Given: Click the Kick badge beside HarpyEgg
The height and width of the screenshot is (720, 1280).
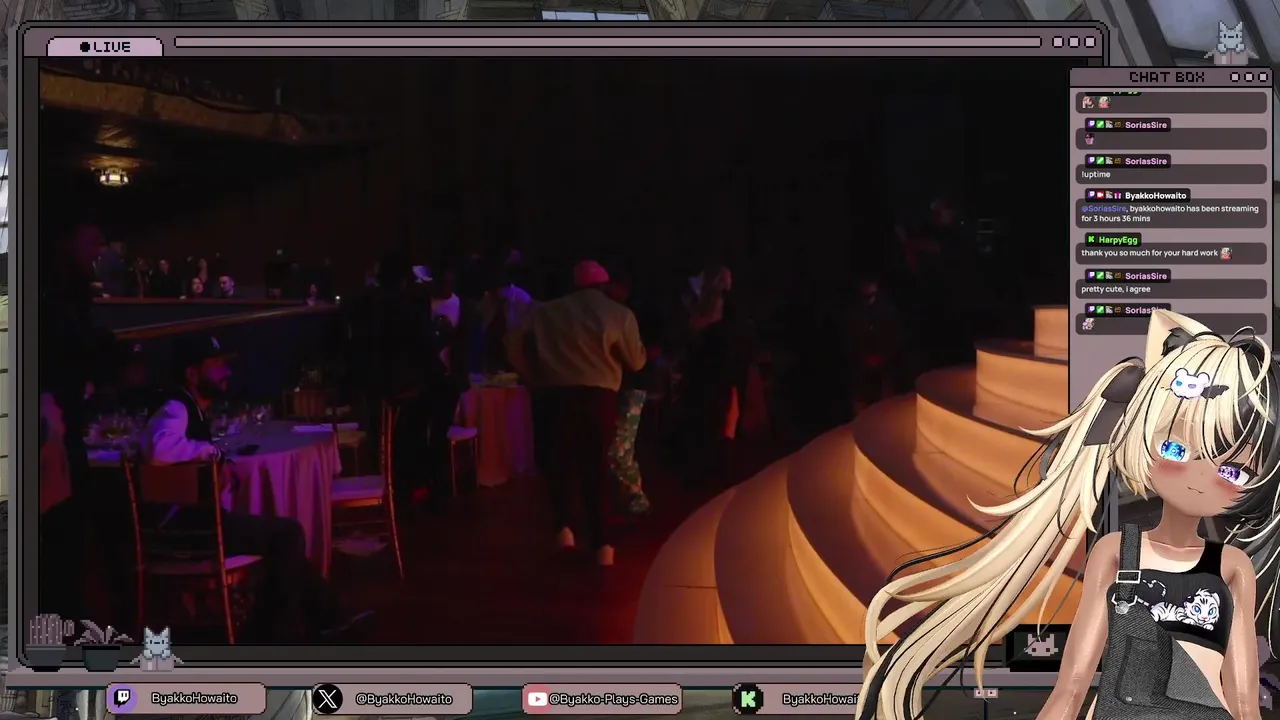Looking at the screenshot, I should 1091,240.
